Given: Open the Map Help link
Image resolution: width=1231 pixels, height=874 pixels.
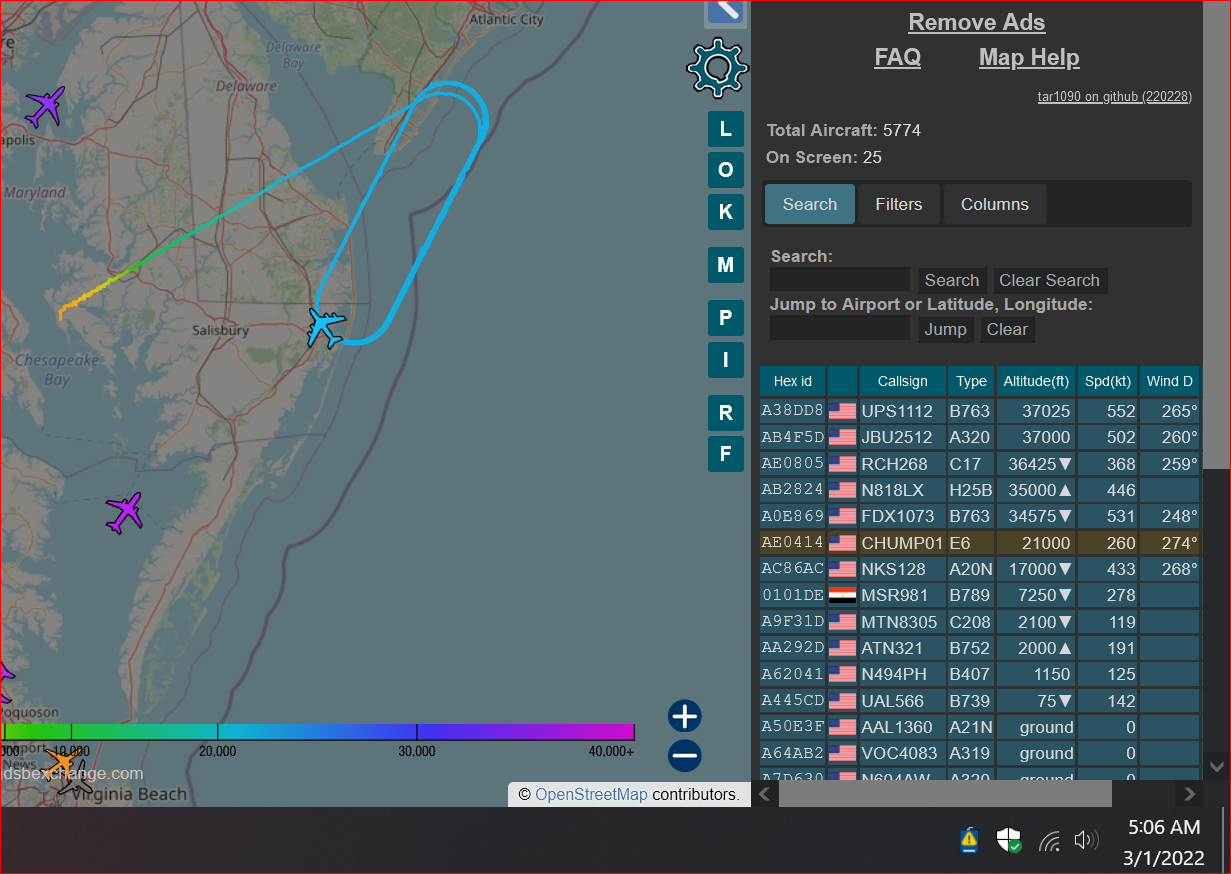Looking at the screenshot, I should [x=1029, y=57].
